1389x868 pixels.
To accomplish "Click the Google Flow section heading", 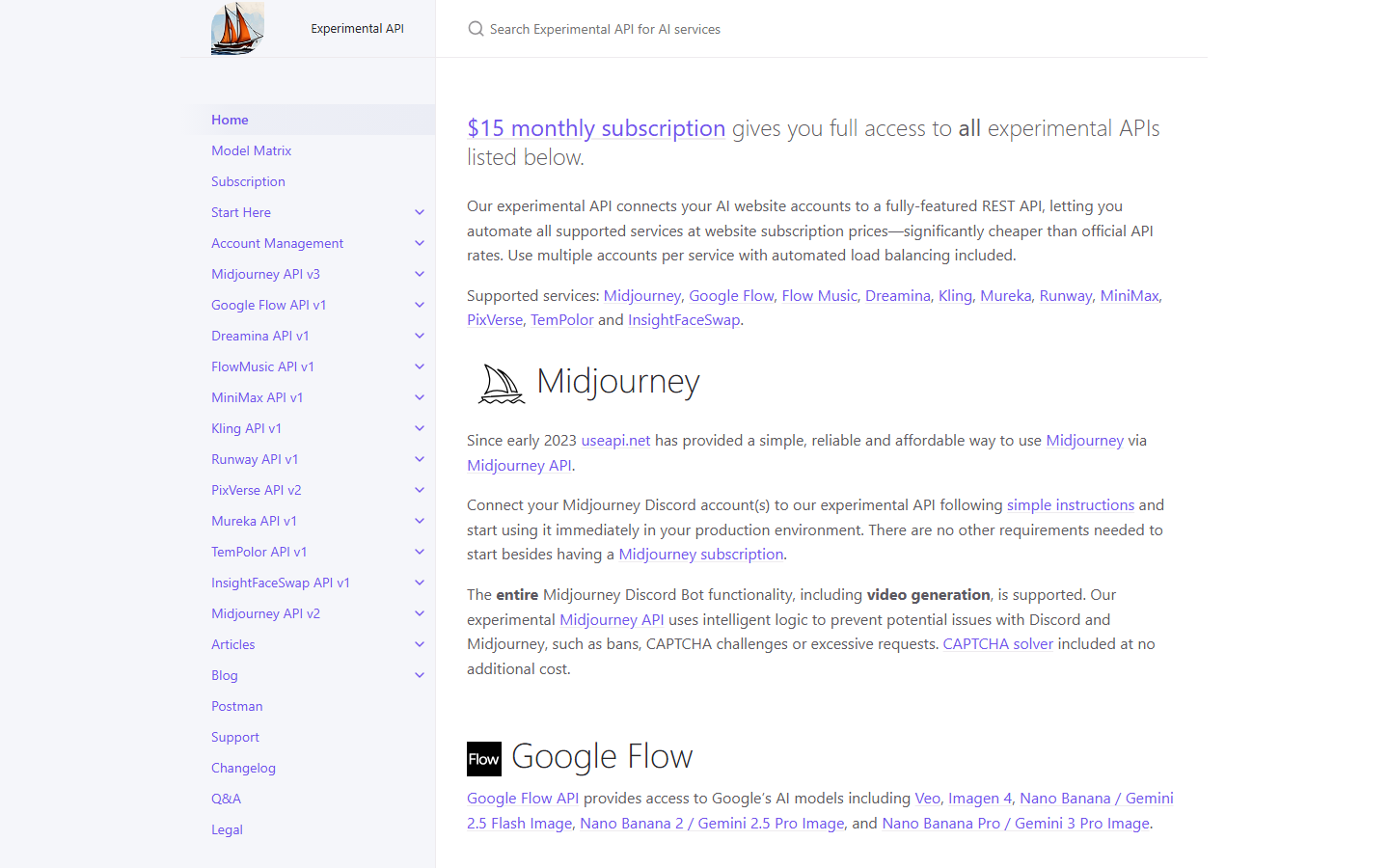I will pos(602,757).
